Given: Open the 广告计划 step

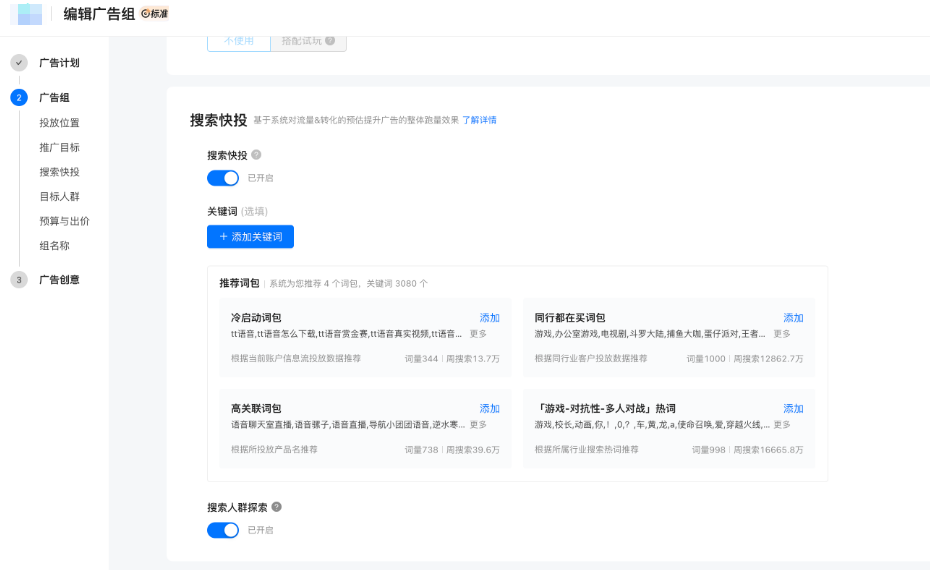Looking at the screenshot, I should [59, 63].
